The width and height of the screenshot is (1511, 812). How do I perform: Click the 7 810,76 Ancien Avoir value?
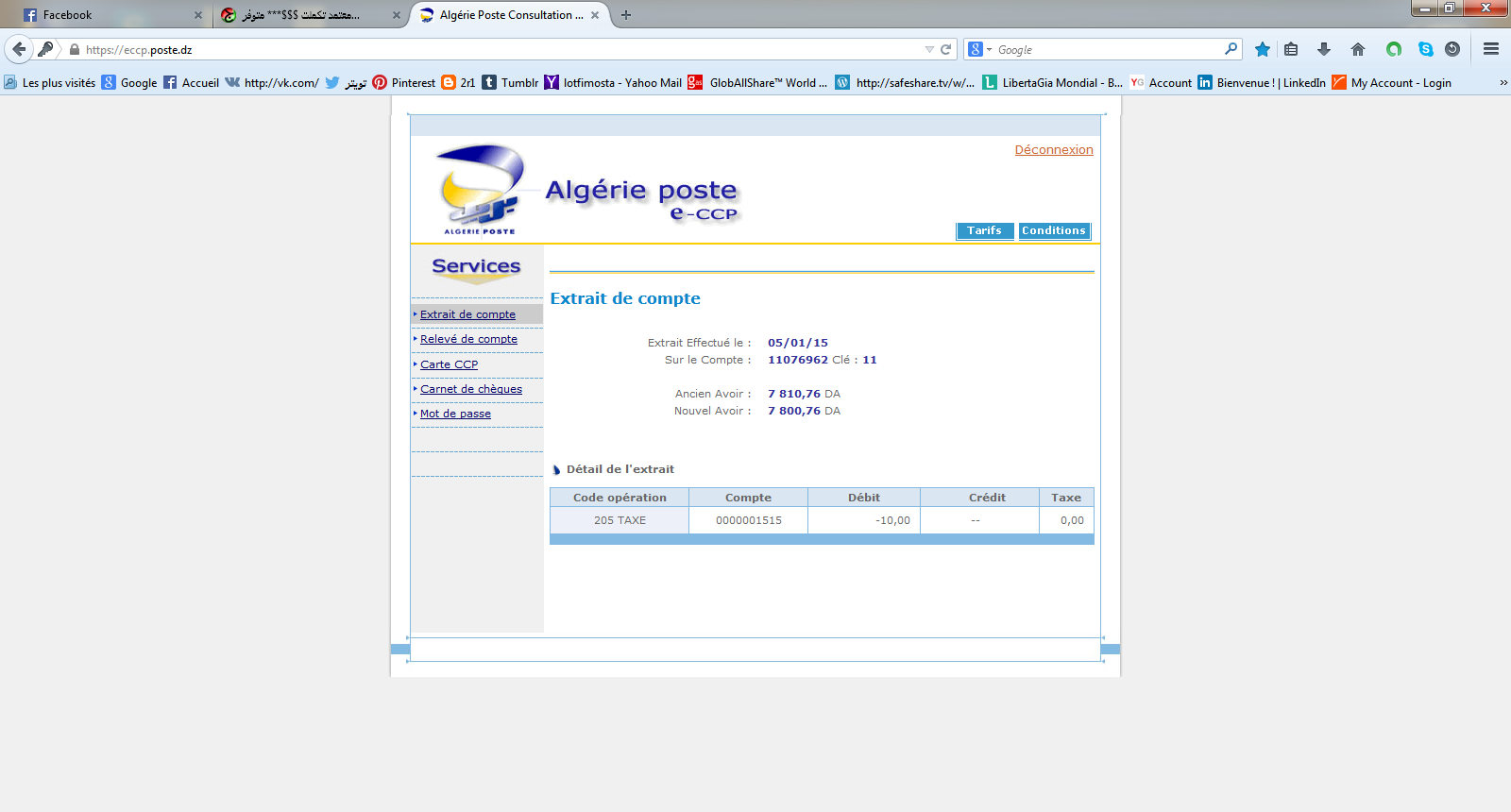coord(793,394)
